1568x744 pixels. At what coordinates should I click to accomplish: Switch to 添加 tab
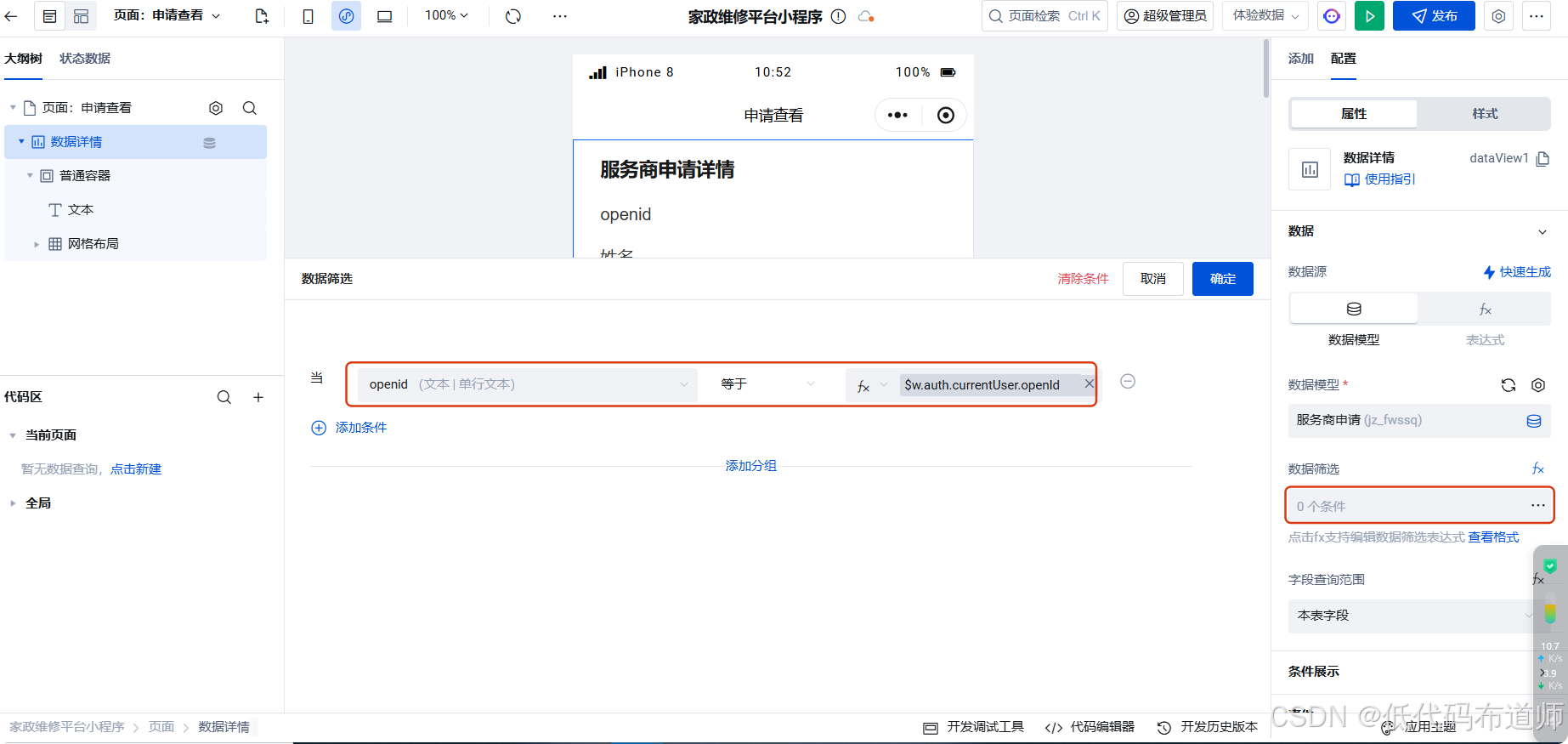(1301, 59)
